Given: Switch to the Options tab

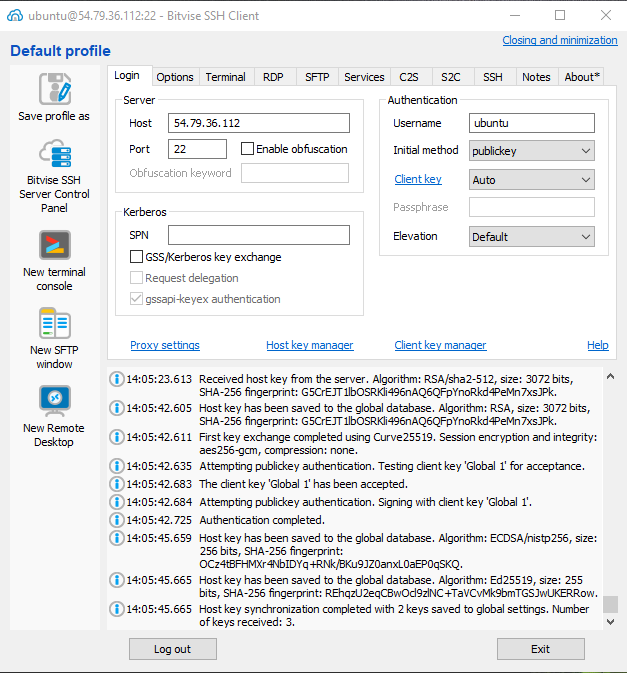Looking at the screenshot, I should pyautogui.click(x=175, y=77).
